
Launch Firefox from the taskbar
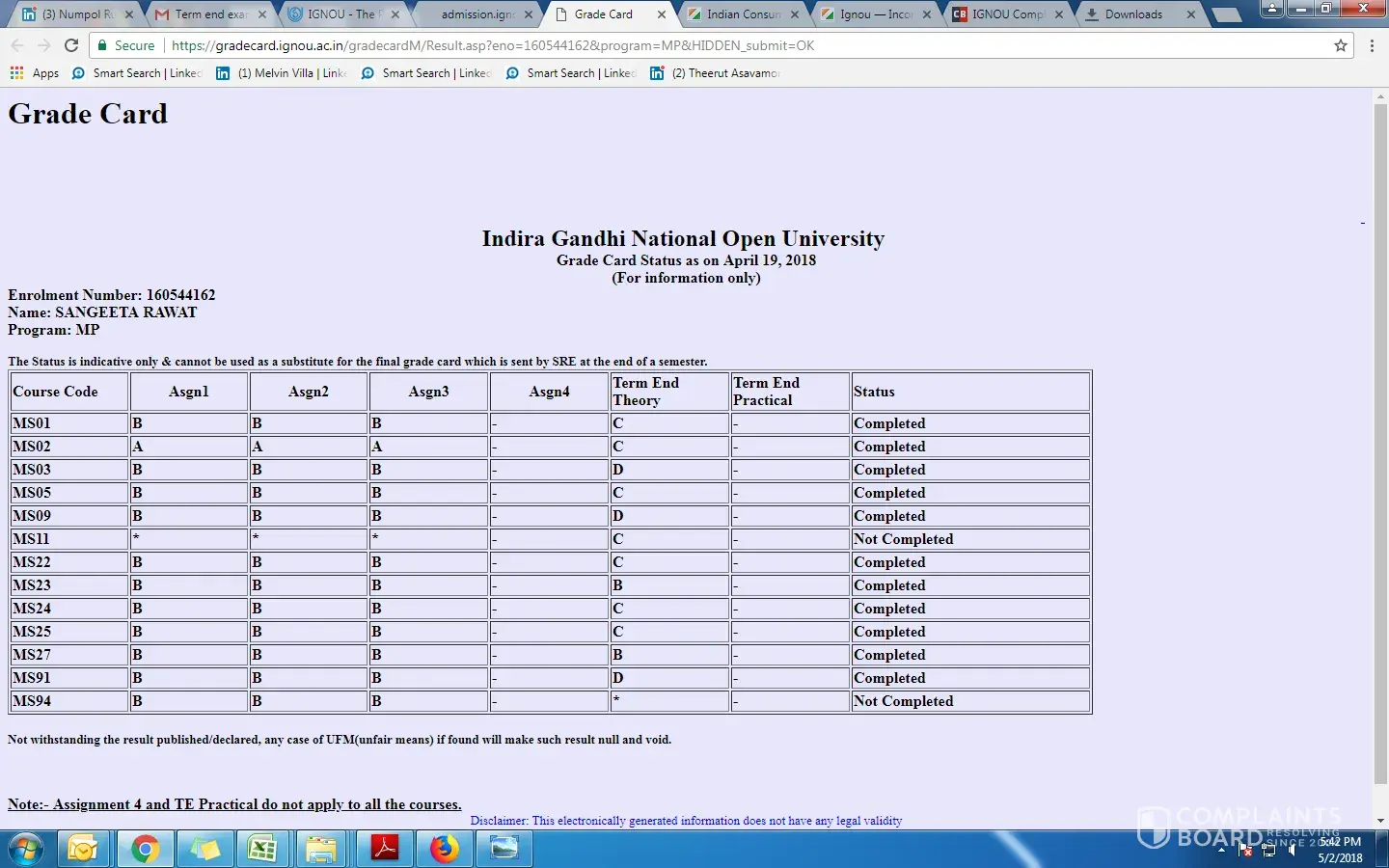tap(445, 849)
